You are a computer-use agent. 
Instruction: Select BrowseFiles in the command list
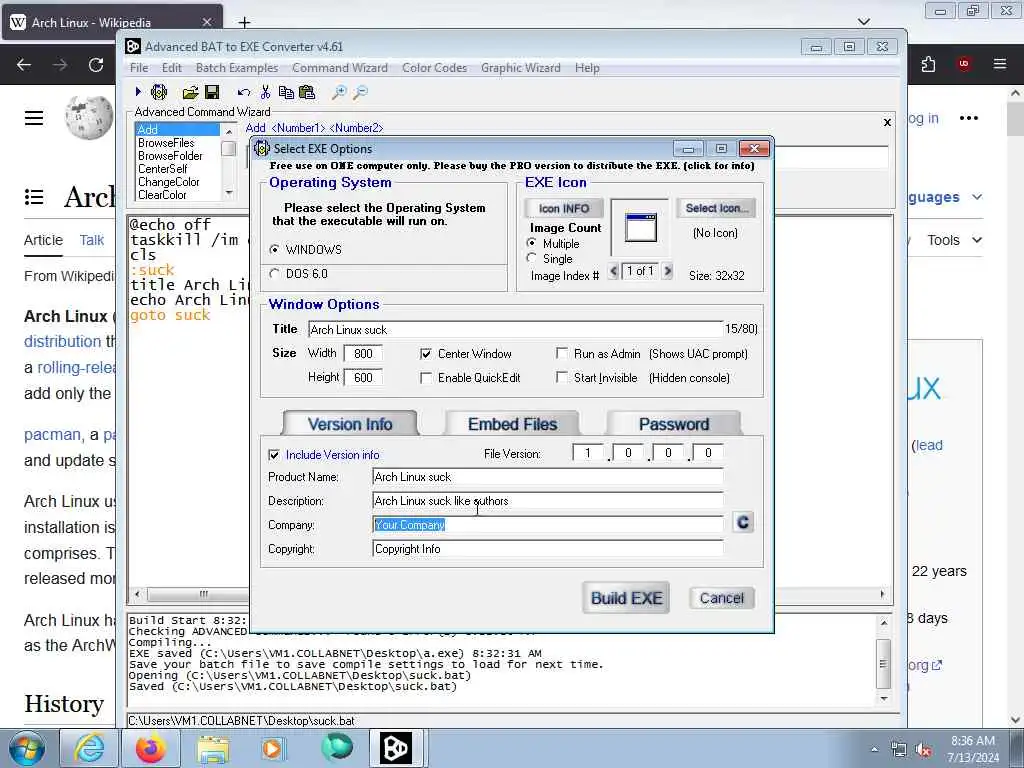coord(166,143)
